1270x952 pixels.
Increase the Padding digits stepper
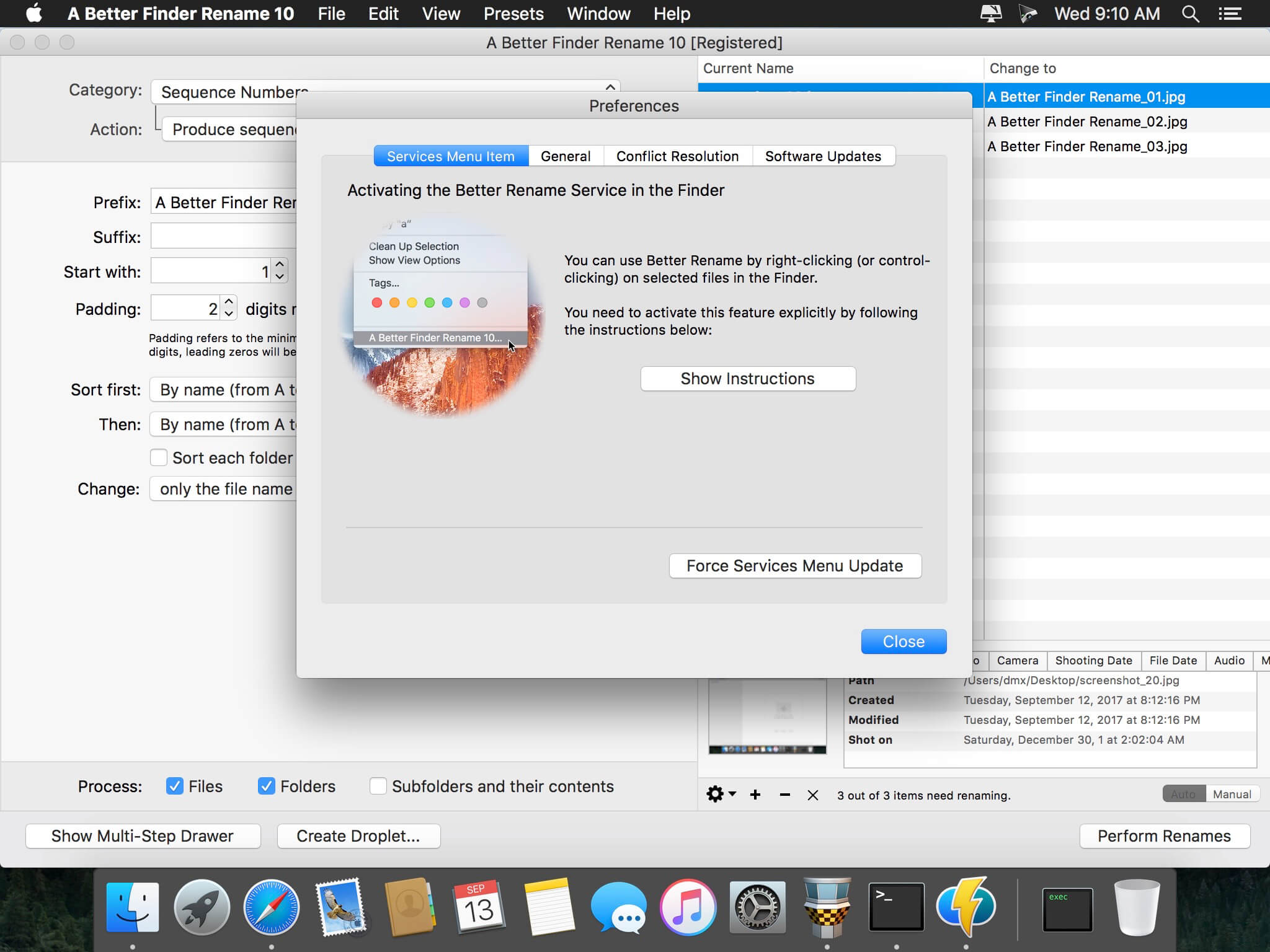229,302
